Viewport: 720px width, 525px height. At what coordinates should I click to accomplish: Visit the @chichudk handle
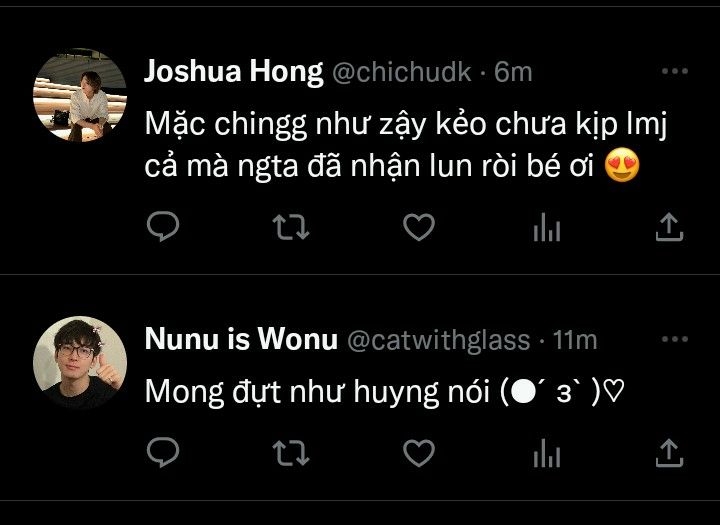402,73
